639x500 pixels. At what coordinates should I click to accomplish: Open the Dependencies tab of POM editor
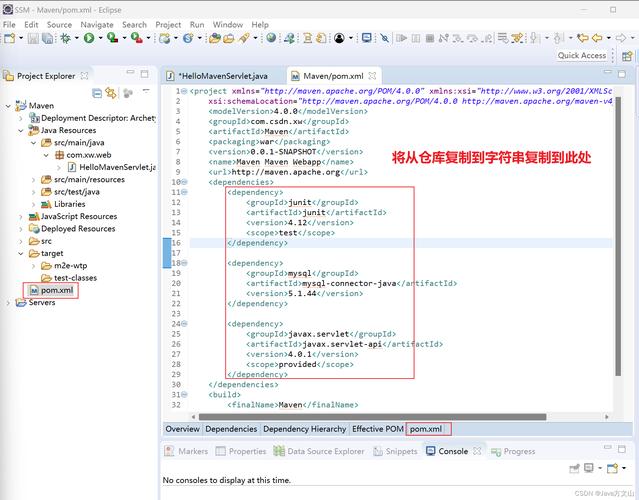[231, 429]
